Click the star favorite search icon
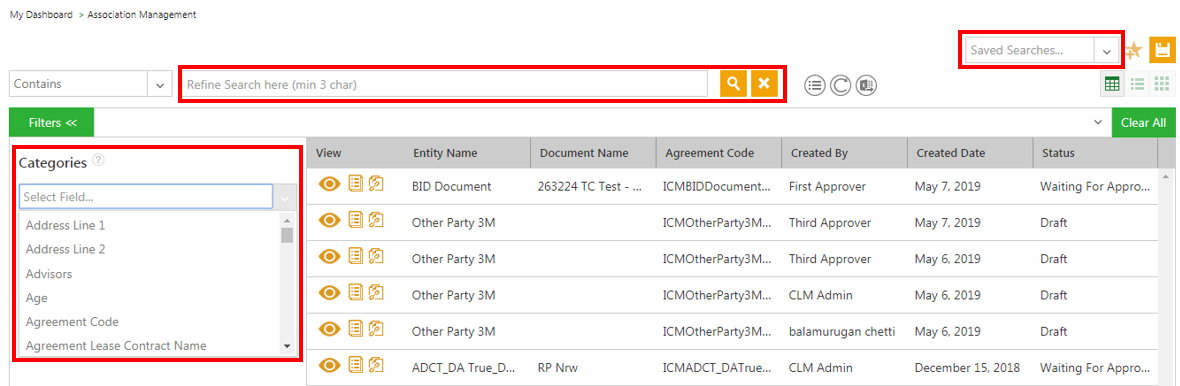This screenshot has width=1180, height=386. 1133,50
